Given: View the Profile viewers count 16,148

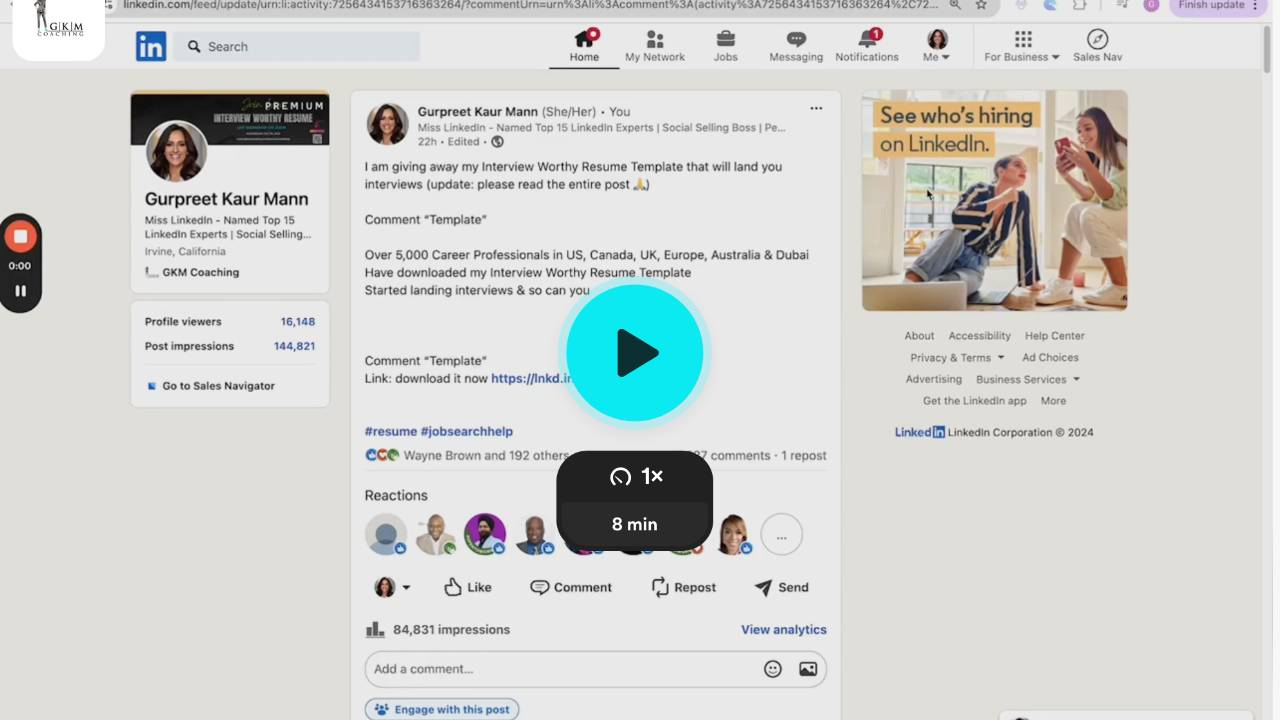Looking at the screenshot, I should pyautogui.click(x=298, y=322).
